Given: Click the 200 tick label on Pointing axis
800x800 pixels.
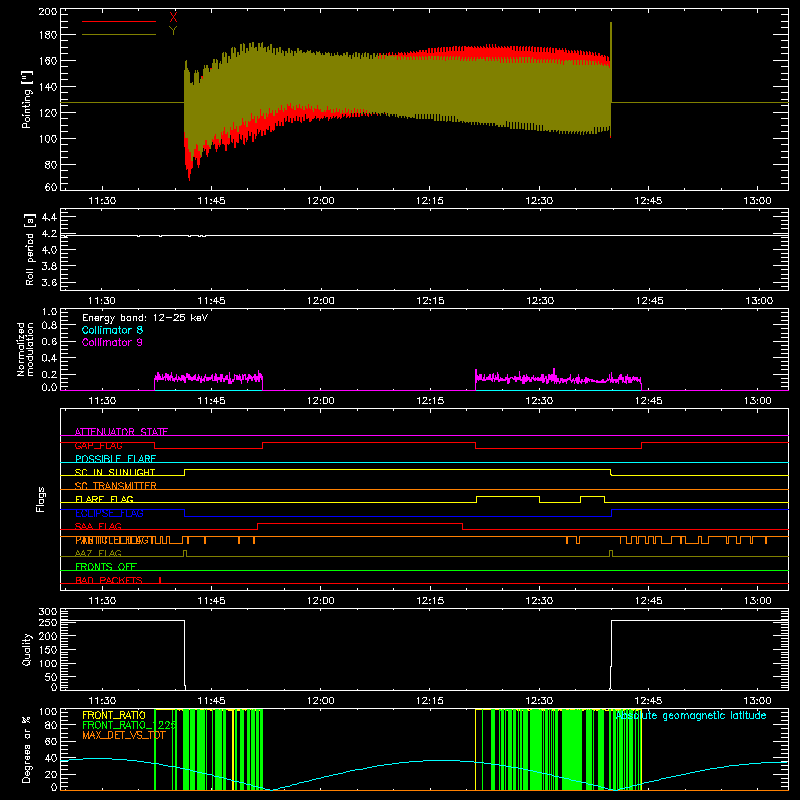Looking at the screenshot, I should tap(48, 11).
